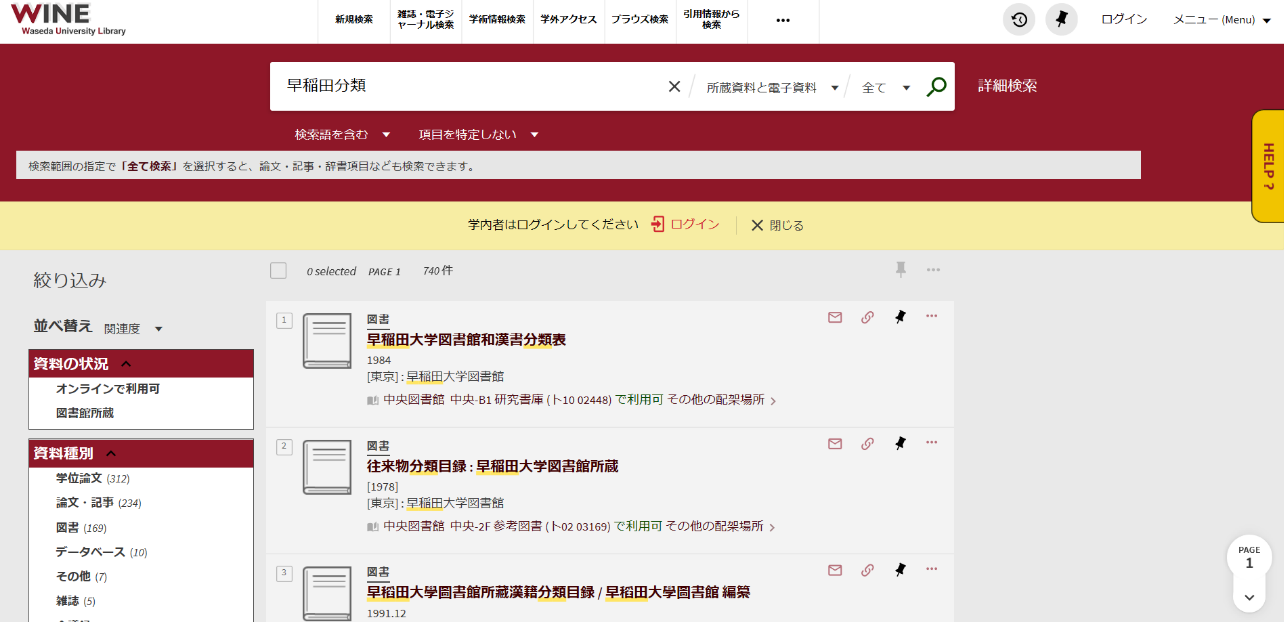Open the 新規検索 menu item

click(354, 20)
